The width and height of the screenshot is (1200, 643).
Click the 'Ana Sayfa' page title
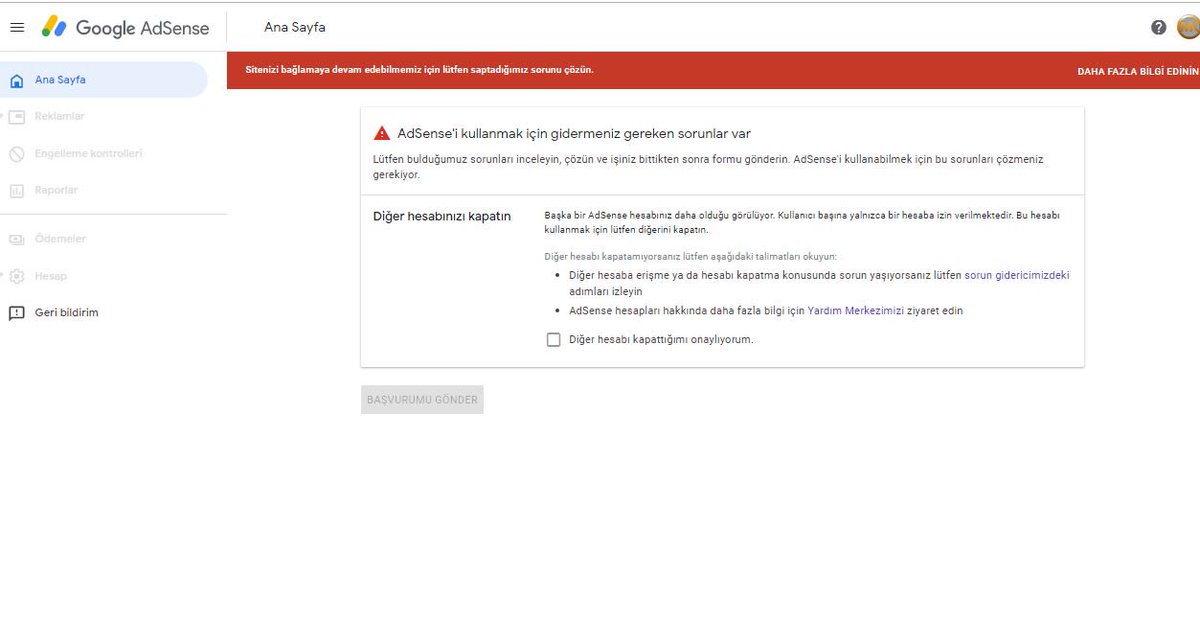295,27
